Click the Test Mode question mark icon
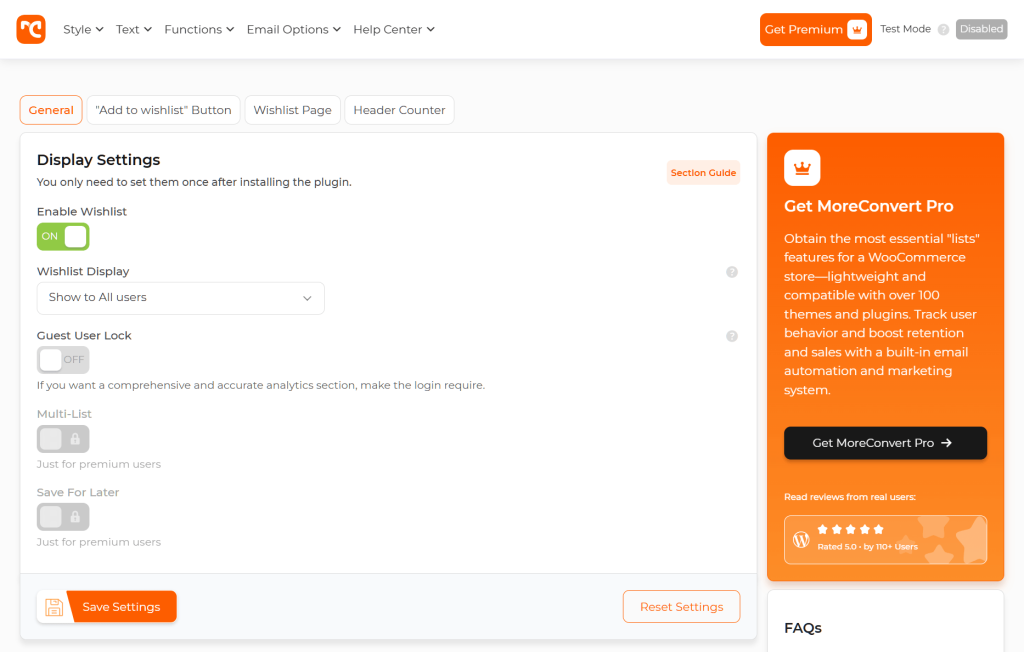Image resolution: width=1024 pixels, height=652 pixels. coord(941,29)
